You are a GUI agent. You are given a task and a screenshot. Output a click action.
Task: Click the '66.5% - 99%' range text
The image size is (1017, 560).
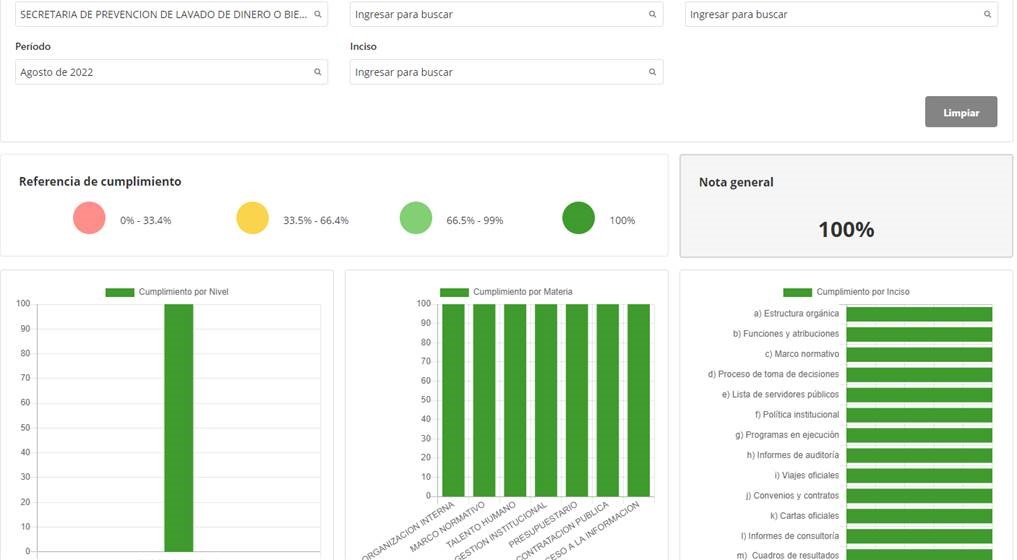(x=475, y=221)
